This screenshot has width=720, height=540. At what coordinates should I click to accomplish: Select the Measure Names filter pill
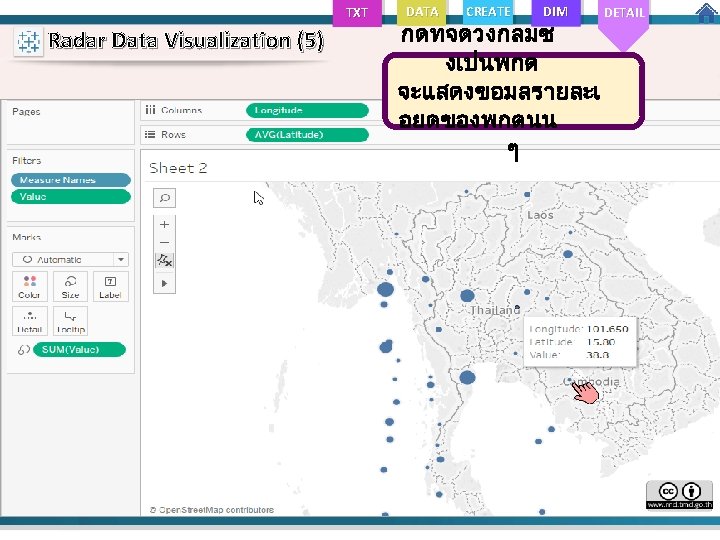(x=71, y=180)
